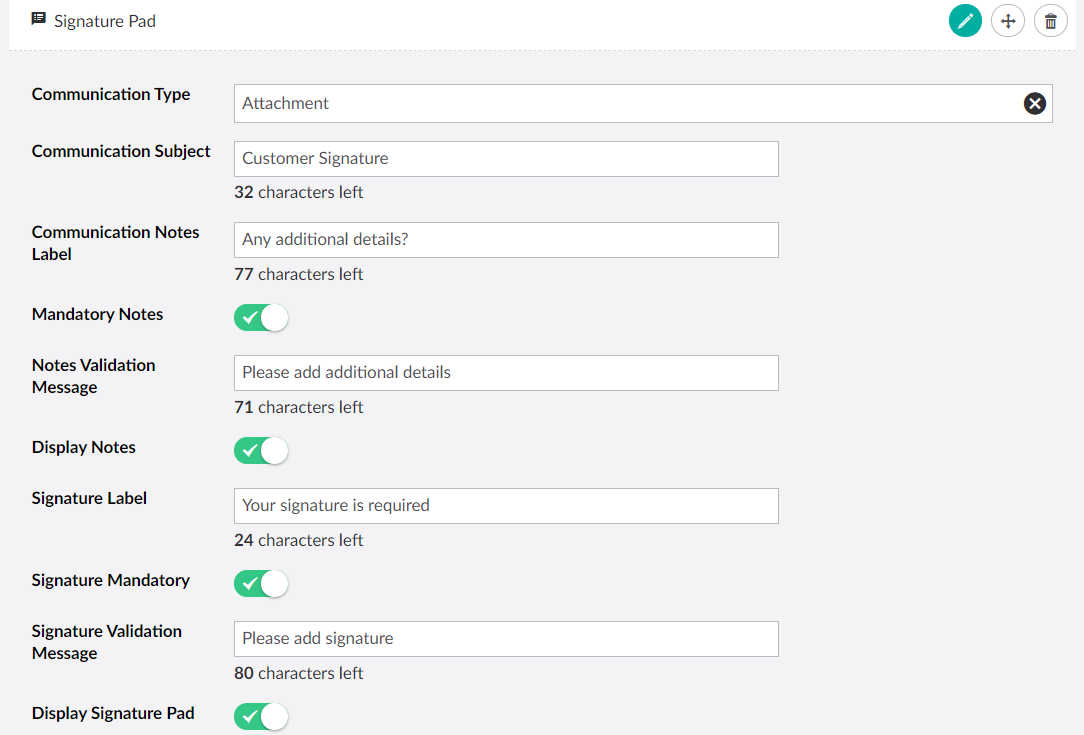Click the Communication Type label text
Viewport: 1084px width, 735px height.
[111, 94]
